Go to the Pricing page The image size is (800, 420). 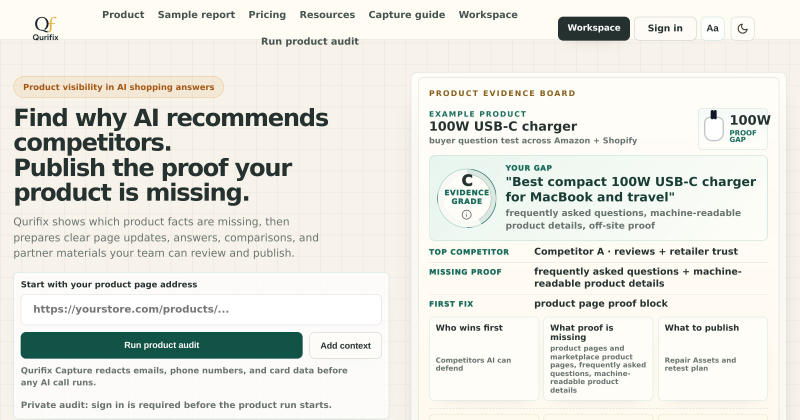[x=267, y=15]
